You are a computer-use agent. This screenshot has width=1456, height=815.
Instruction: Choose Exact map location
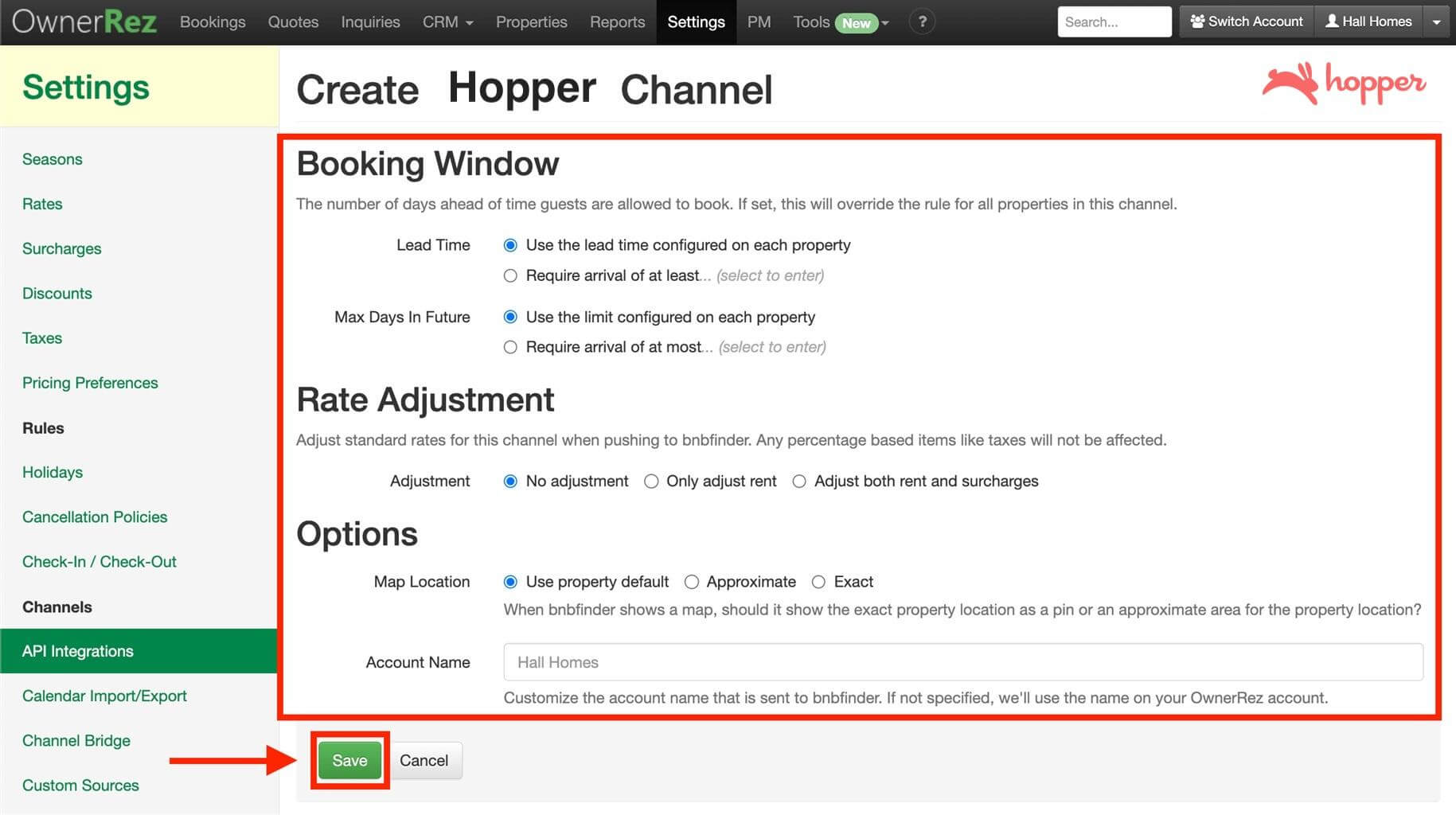(x=818, y=582)
